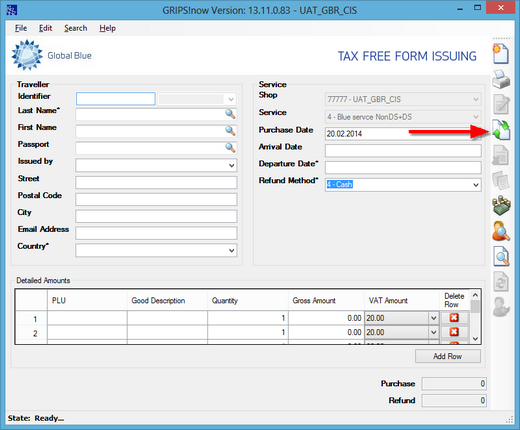
Task: Click the Purchase total field
Action: pyautogui.click(x=454, y=384)
